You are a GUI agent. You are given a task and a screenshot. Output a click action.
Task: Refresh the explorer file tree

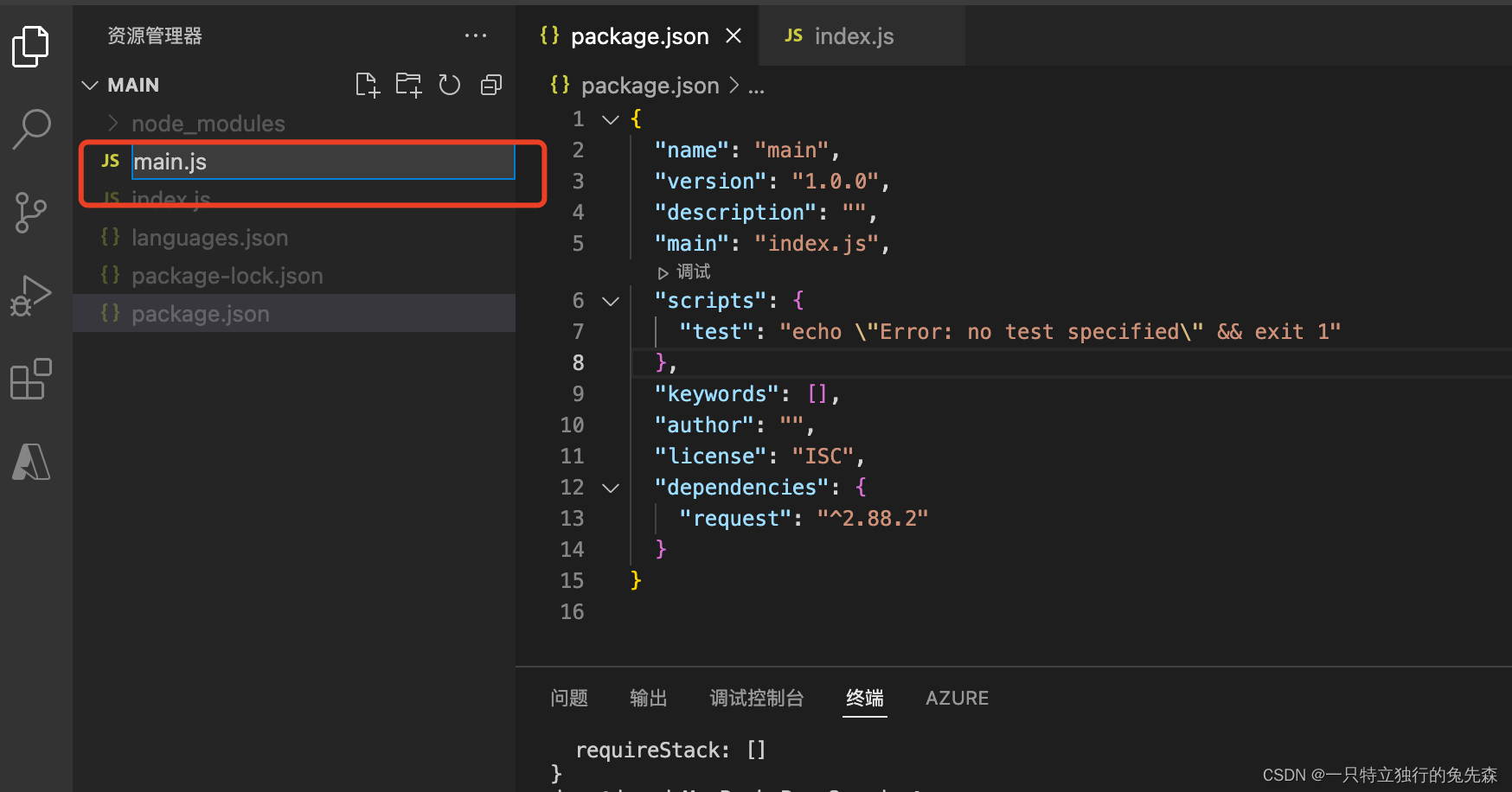pos(450,85)
